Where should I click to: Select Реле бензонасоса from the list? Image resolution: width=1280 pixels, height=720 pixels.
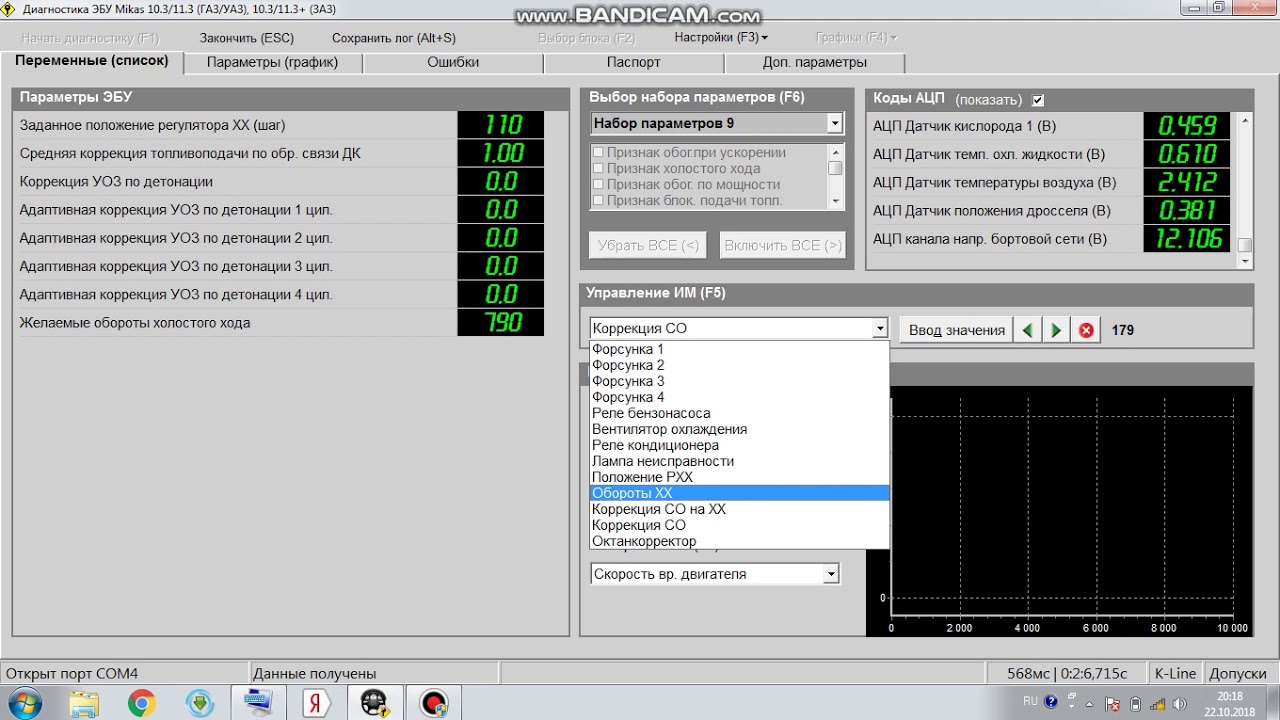[739, 413]
